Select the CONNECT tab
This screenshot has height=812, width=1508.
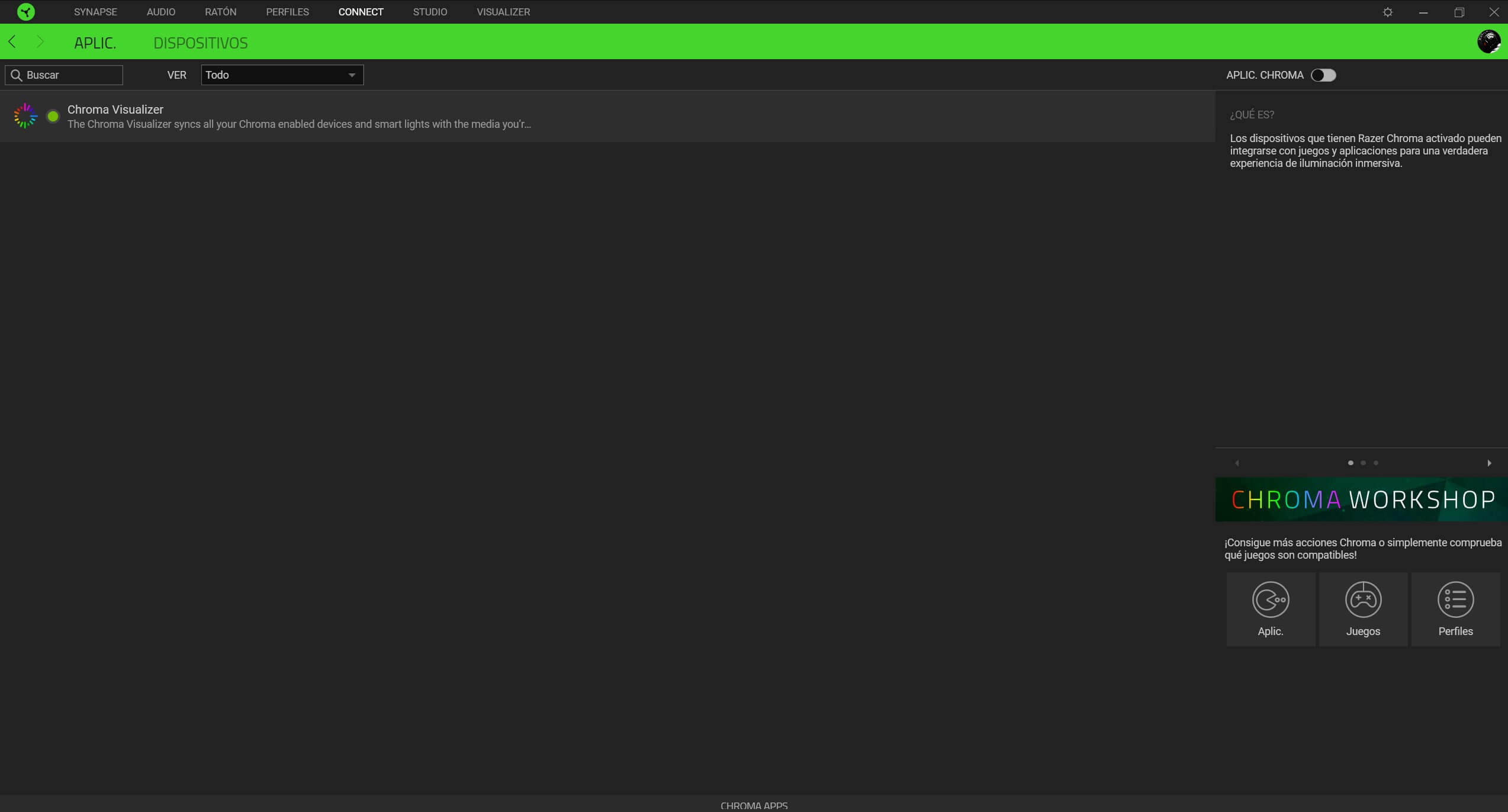tap(361, 12)
